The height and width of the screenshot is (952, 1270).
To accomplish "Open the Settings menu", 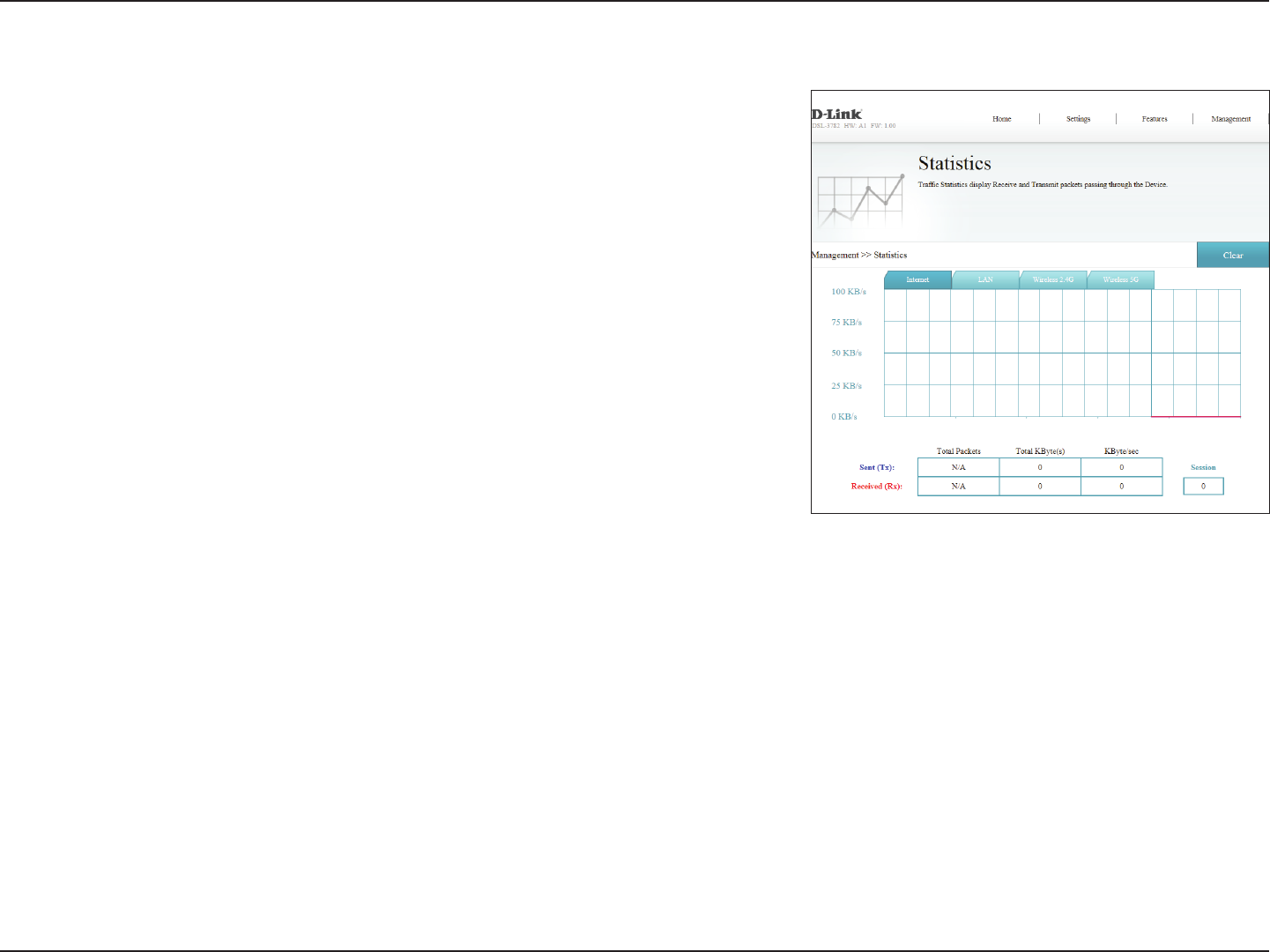I will pos(1078,119).
